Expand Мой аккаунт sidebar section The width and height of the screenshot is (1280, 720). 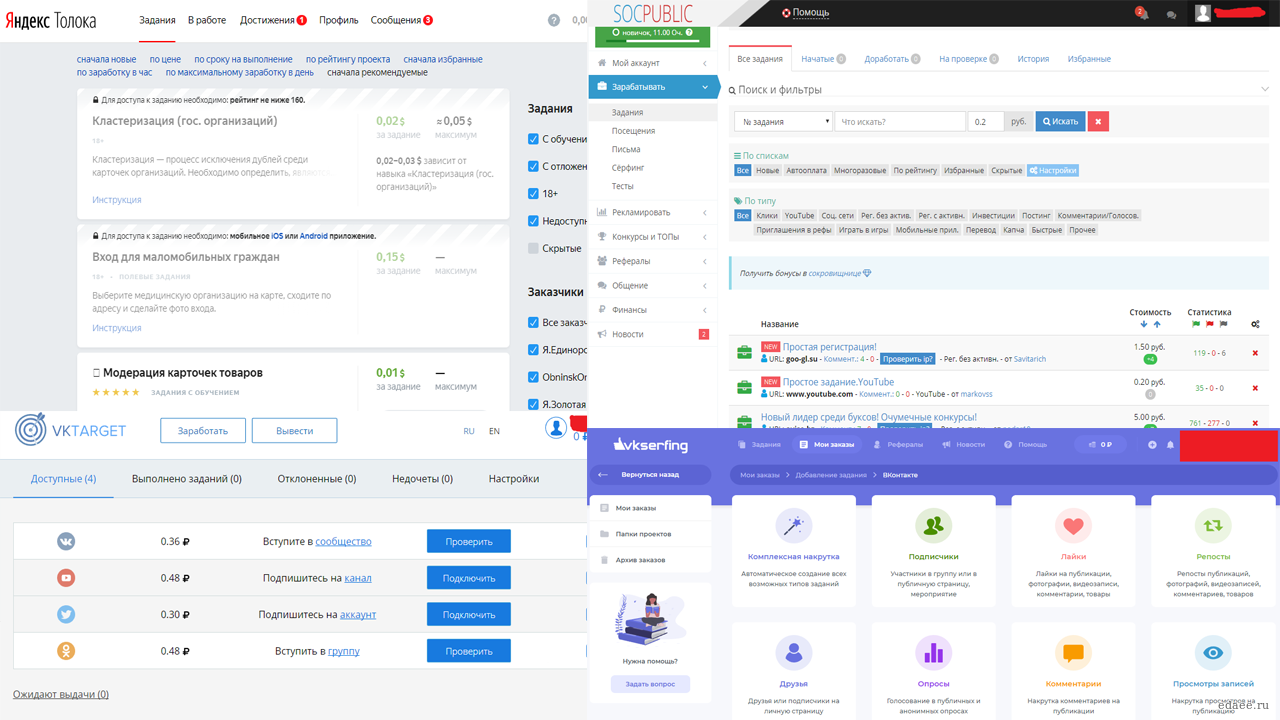(x=653, y=63)
